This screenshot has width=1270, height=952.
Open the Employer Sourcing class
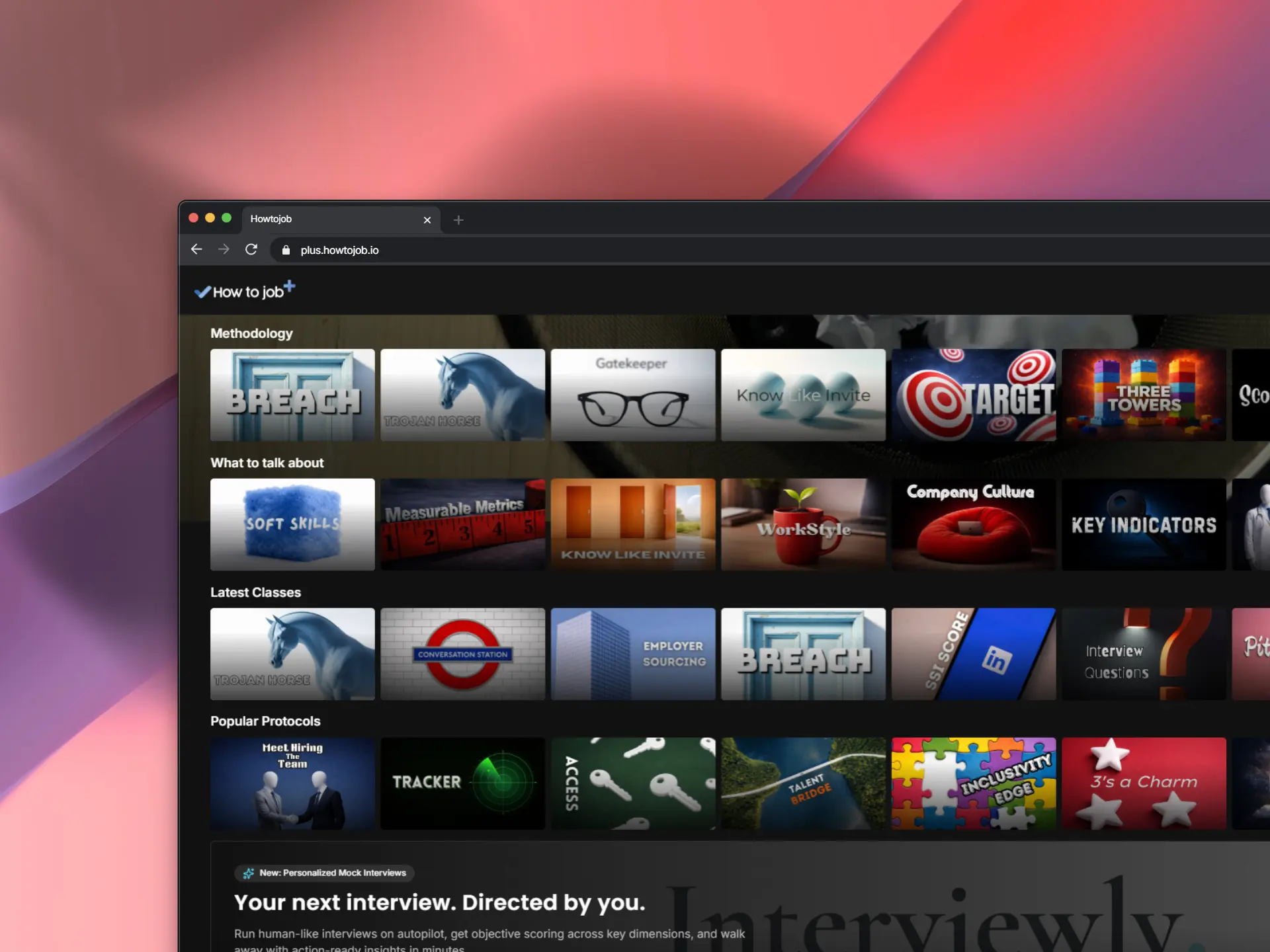click(x=633, y=654)
